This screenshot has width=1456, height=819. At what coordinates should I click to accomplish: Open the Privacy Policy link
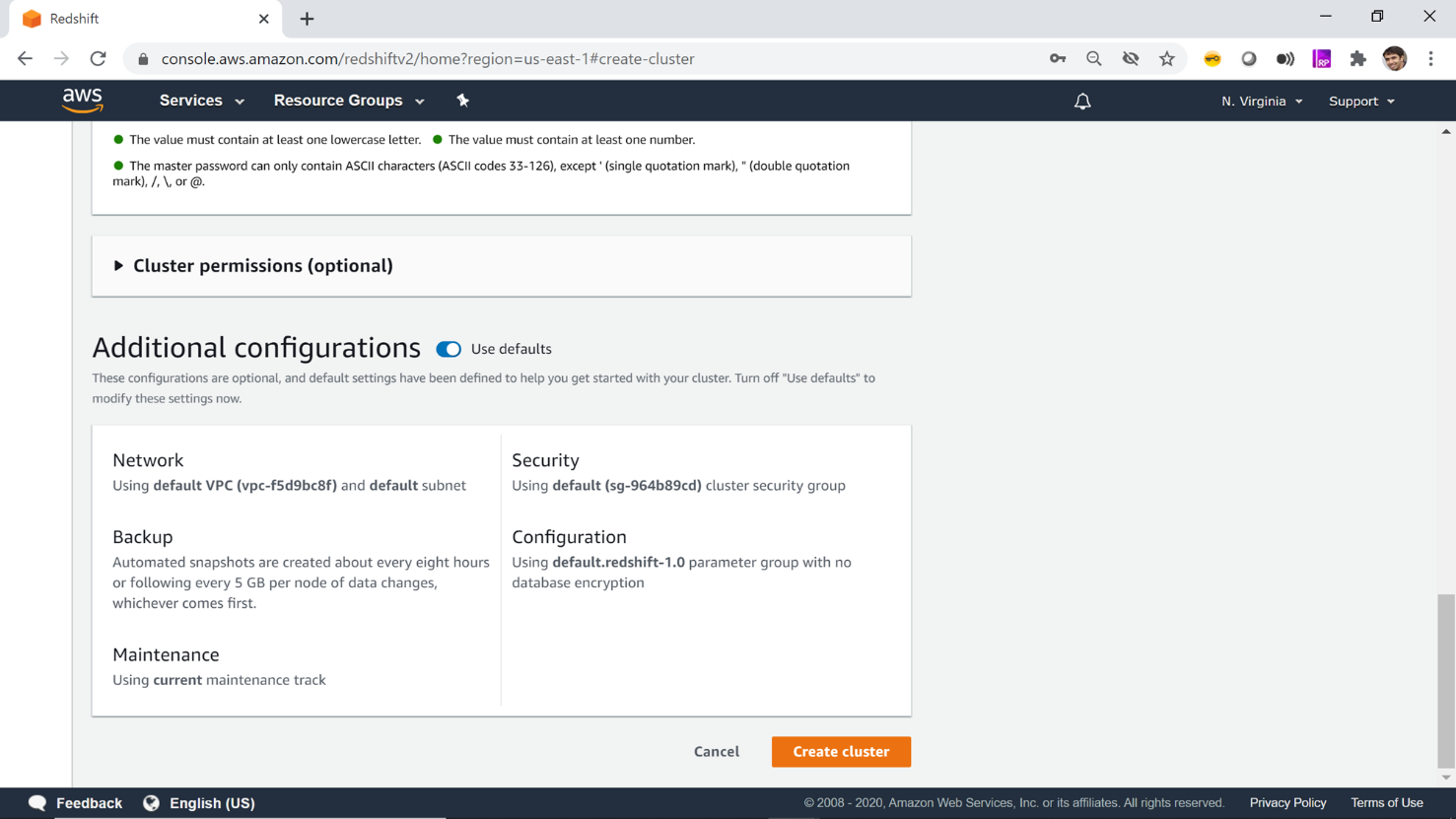tap(1287, 803)
